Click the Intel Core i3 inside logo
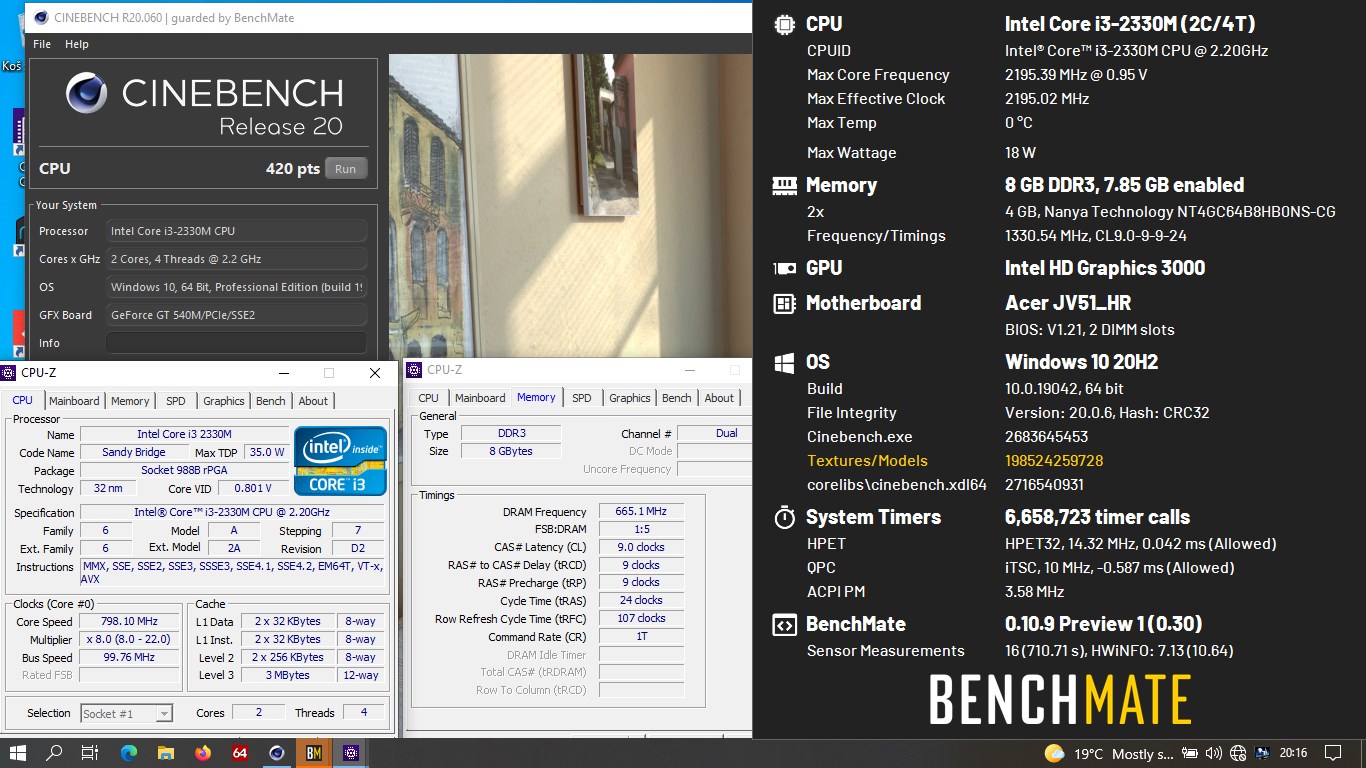Viewport: 1366px width, 768px height. point(340,461)
